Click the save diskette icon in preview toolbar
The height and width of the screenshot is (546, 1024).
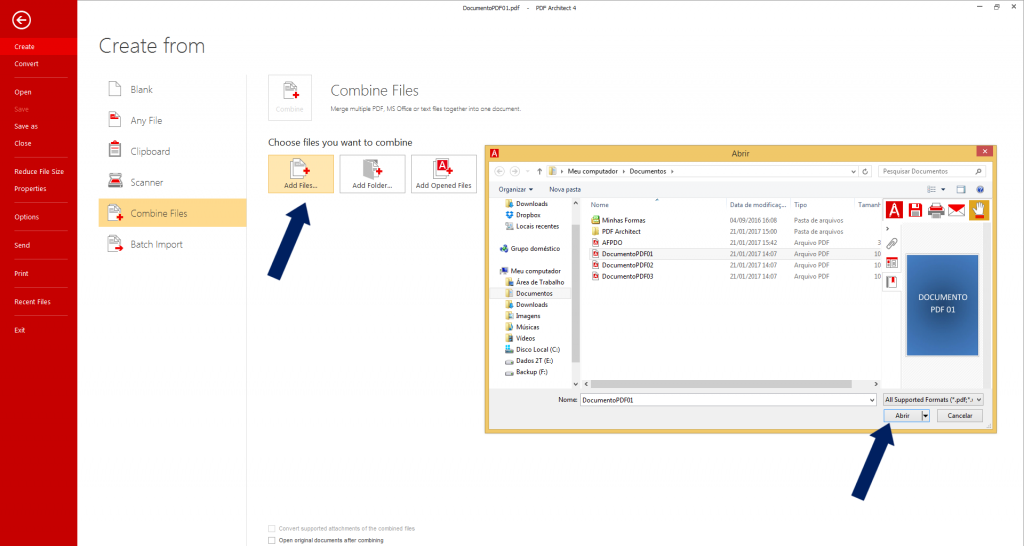pos(915,210)
